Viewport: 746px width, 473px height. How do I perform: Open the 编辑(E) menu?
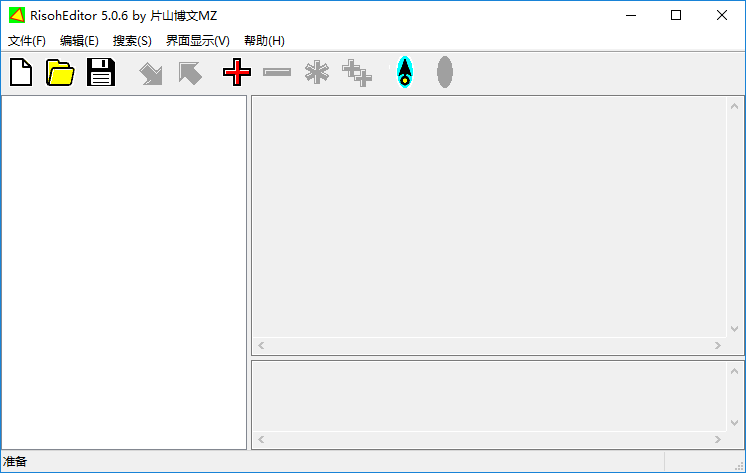79,41
